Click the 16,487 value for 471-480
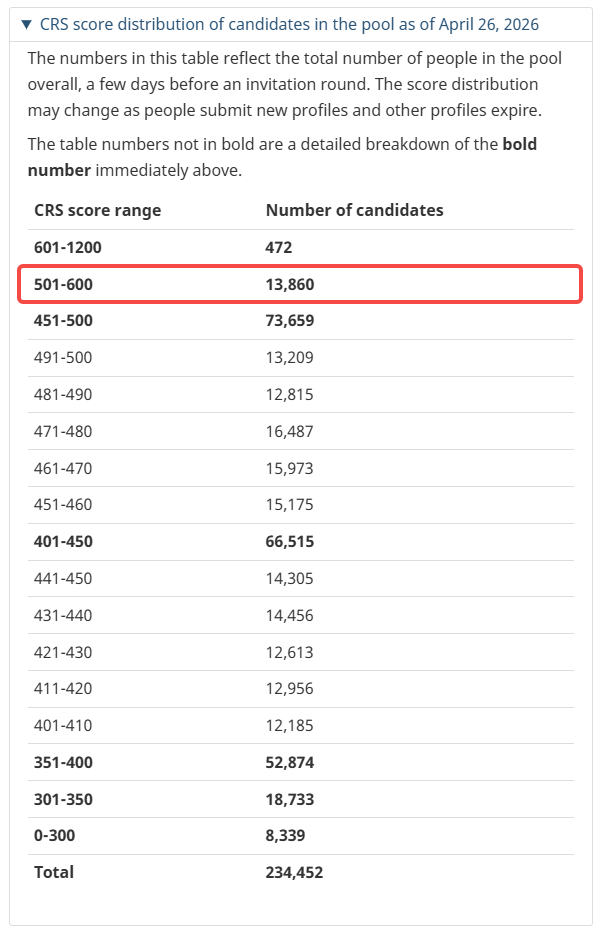This screenshot has width=603, height=931. pyautogui.click(x=289, y=431)
